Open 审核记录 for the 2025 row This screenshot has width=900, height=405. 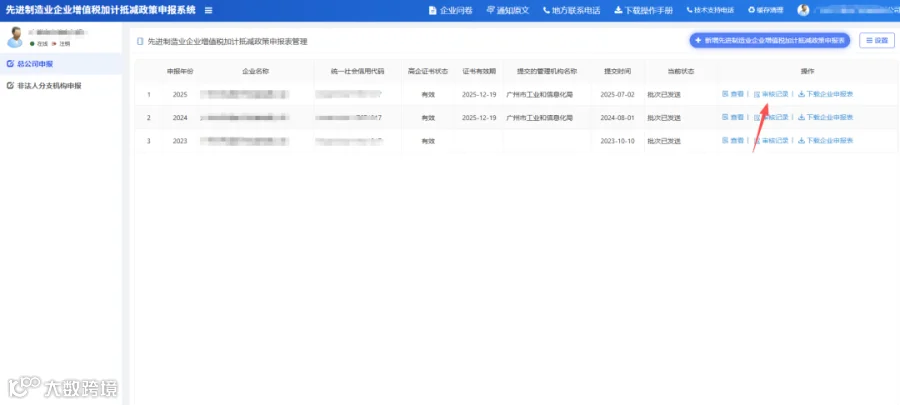pyautogui.click(x=771, y=94)
